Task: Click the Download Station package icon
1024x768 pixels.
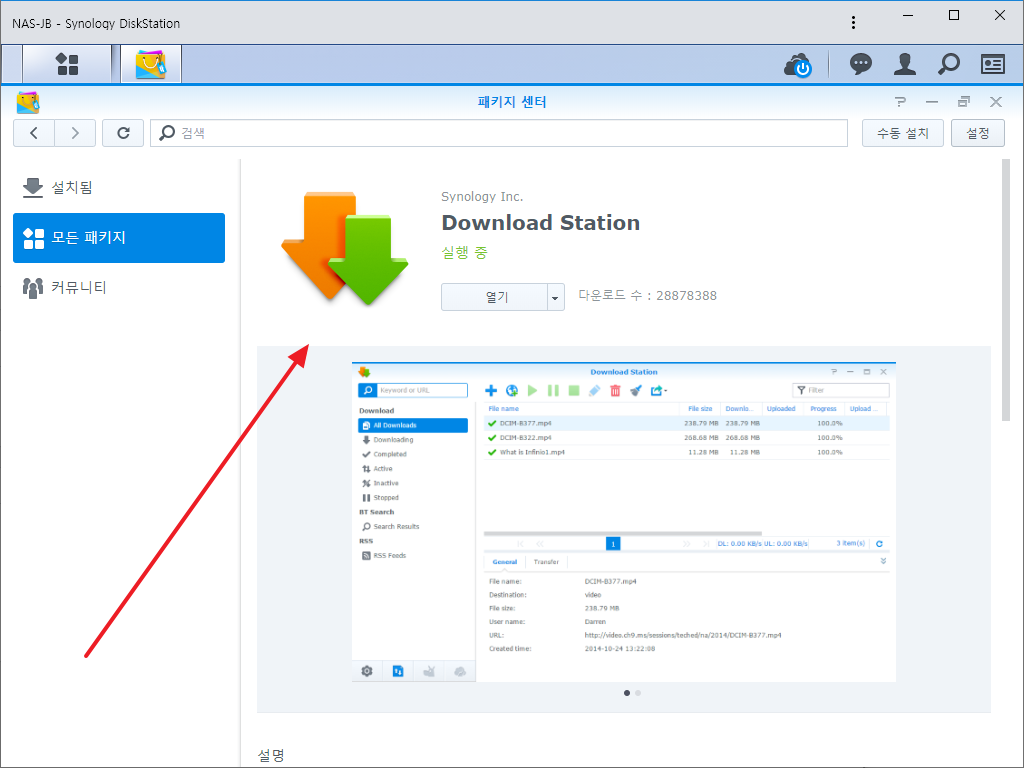Action: pyautogui.click(x=345, y=248)
